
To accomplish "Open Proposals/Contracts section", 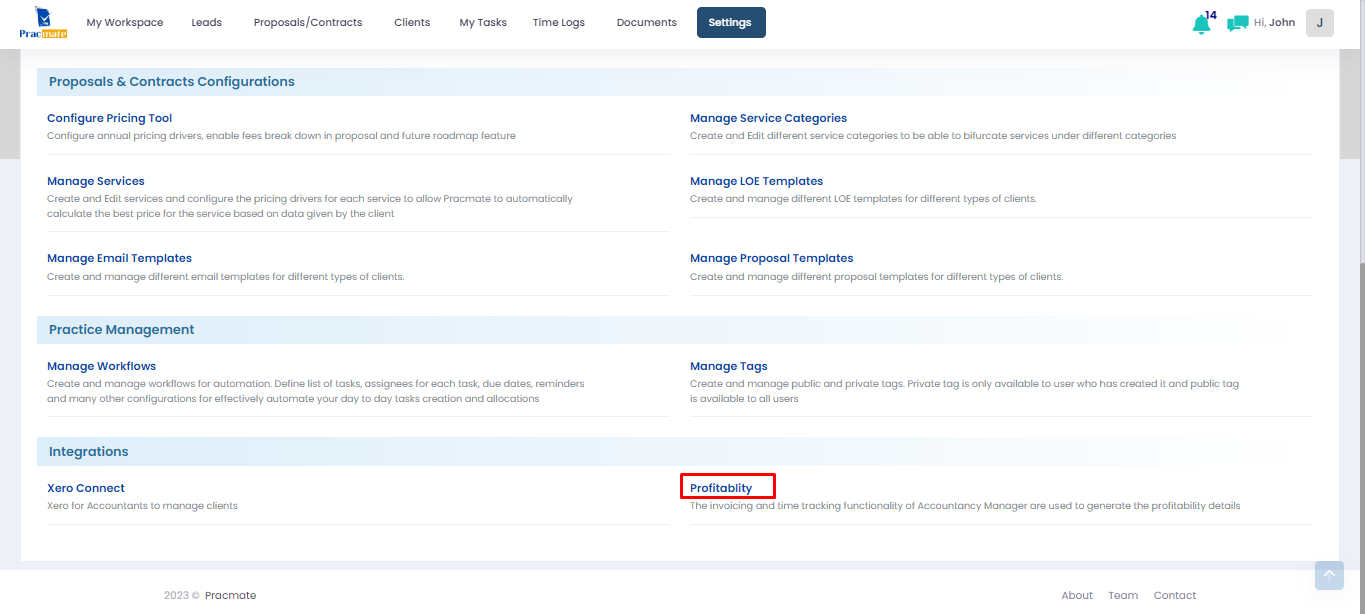I will (308, 22).
